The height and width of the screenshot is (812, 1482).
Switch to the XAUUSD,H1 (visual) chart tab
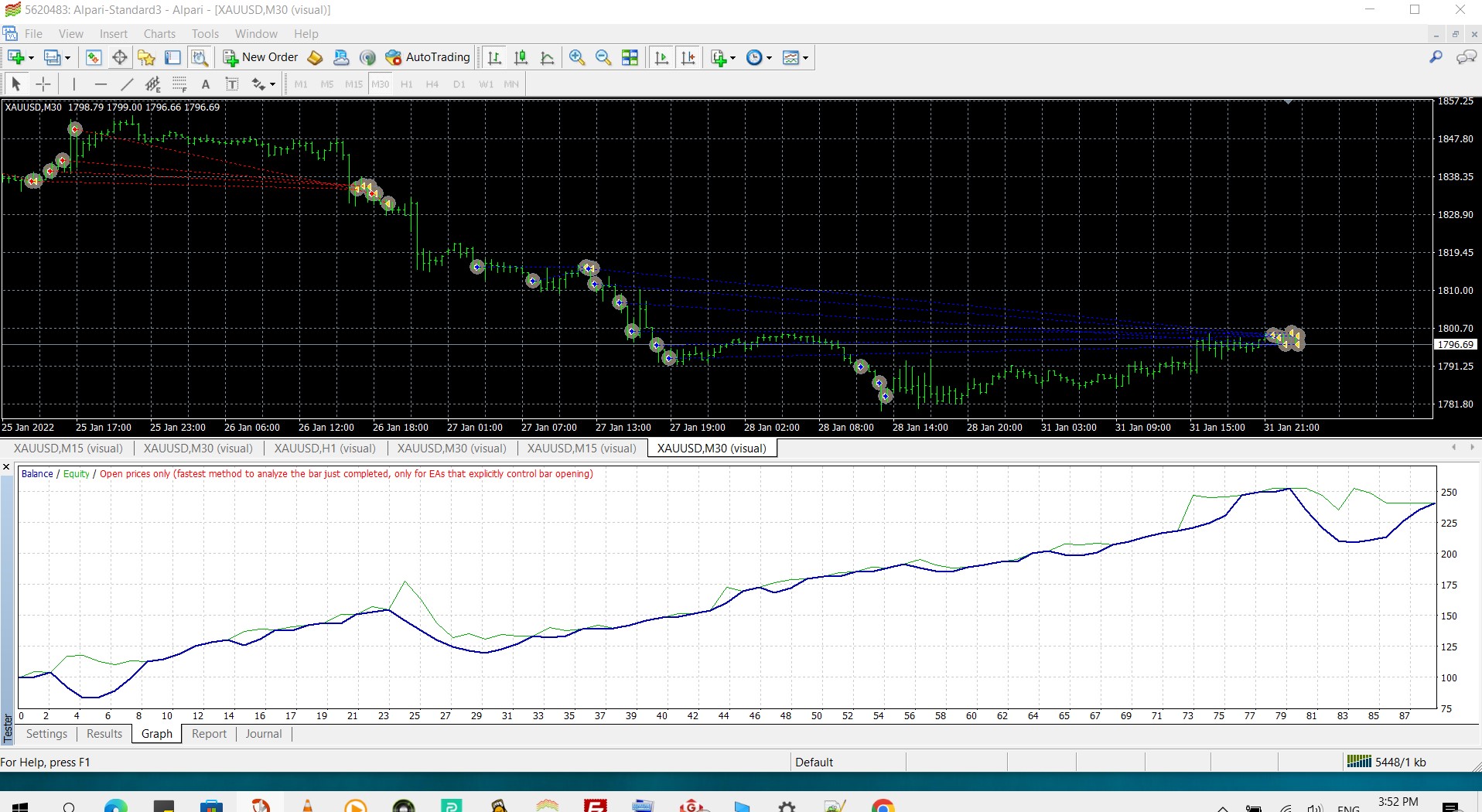coord(325,448)
